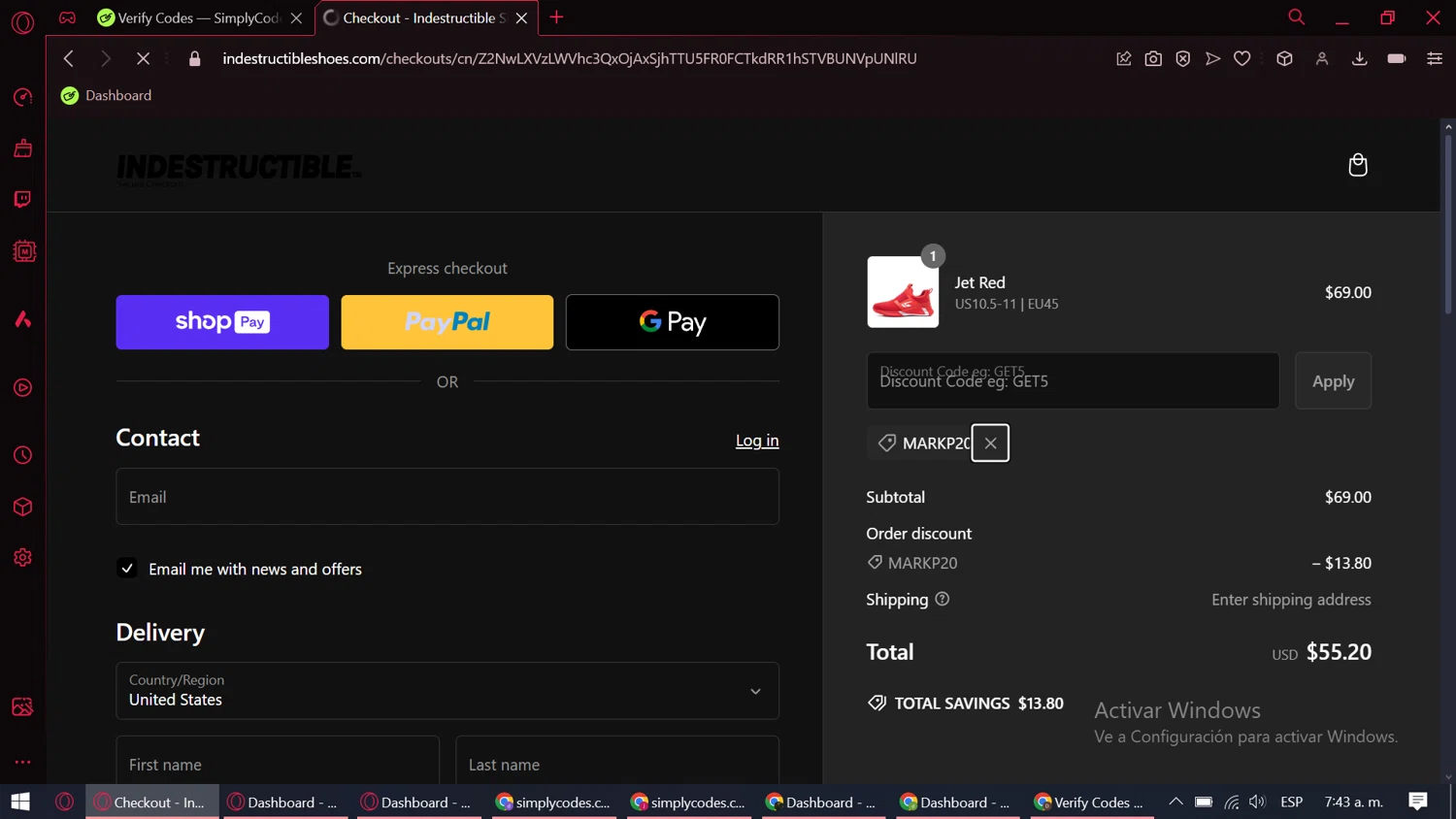The image size is (1456, 819).
Task: Click the $55.20 total amount
Action: [1339, 652]
